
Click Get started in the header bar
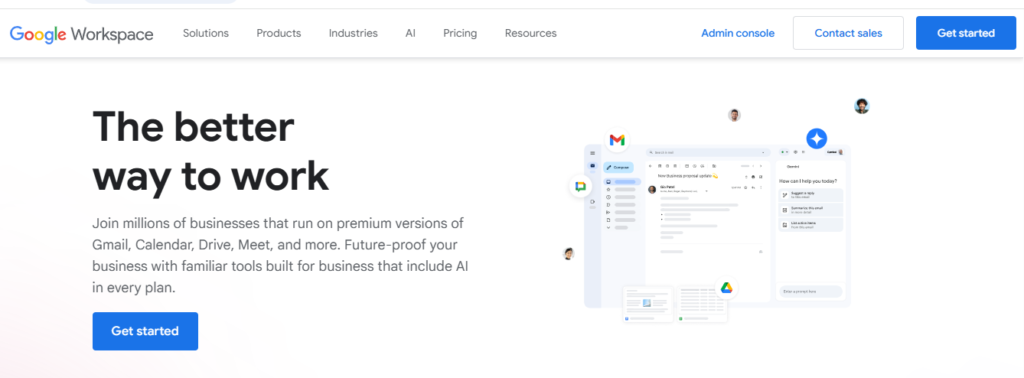coord(966,33)
